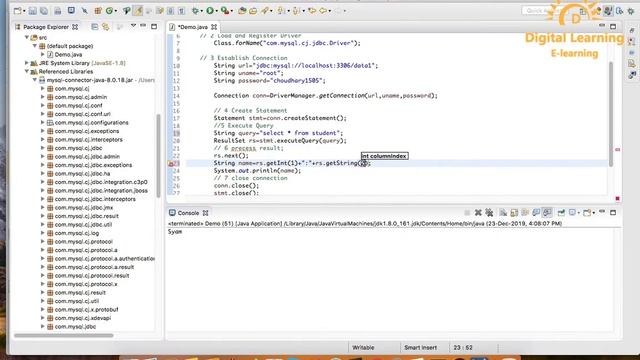
Task: Close the *Demo.java editor tab
Action: [x=214, y=27]
